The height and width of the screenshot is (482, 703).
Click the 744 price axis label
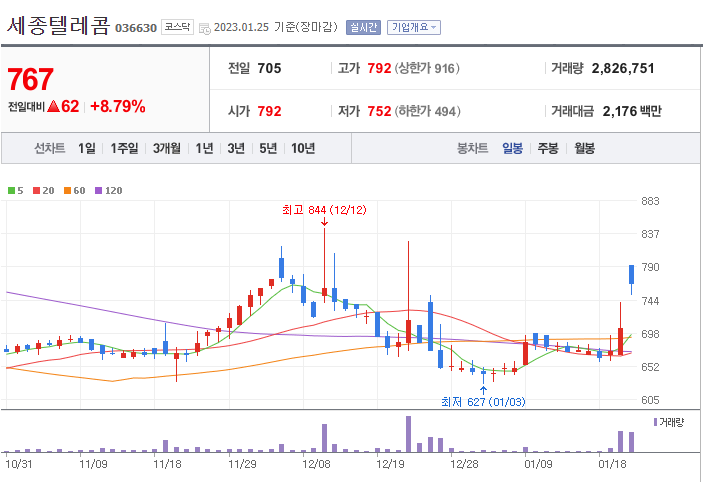pos(650,301)
